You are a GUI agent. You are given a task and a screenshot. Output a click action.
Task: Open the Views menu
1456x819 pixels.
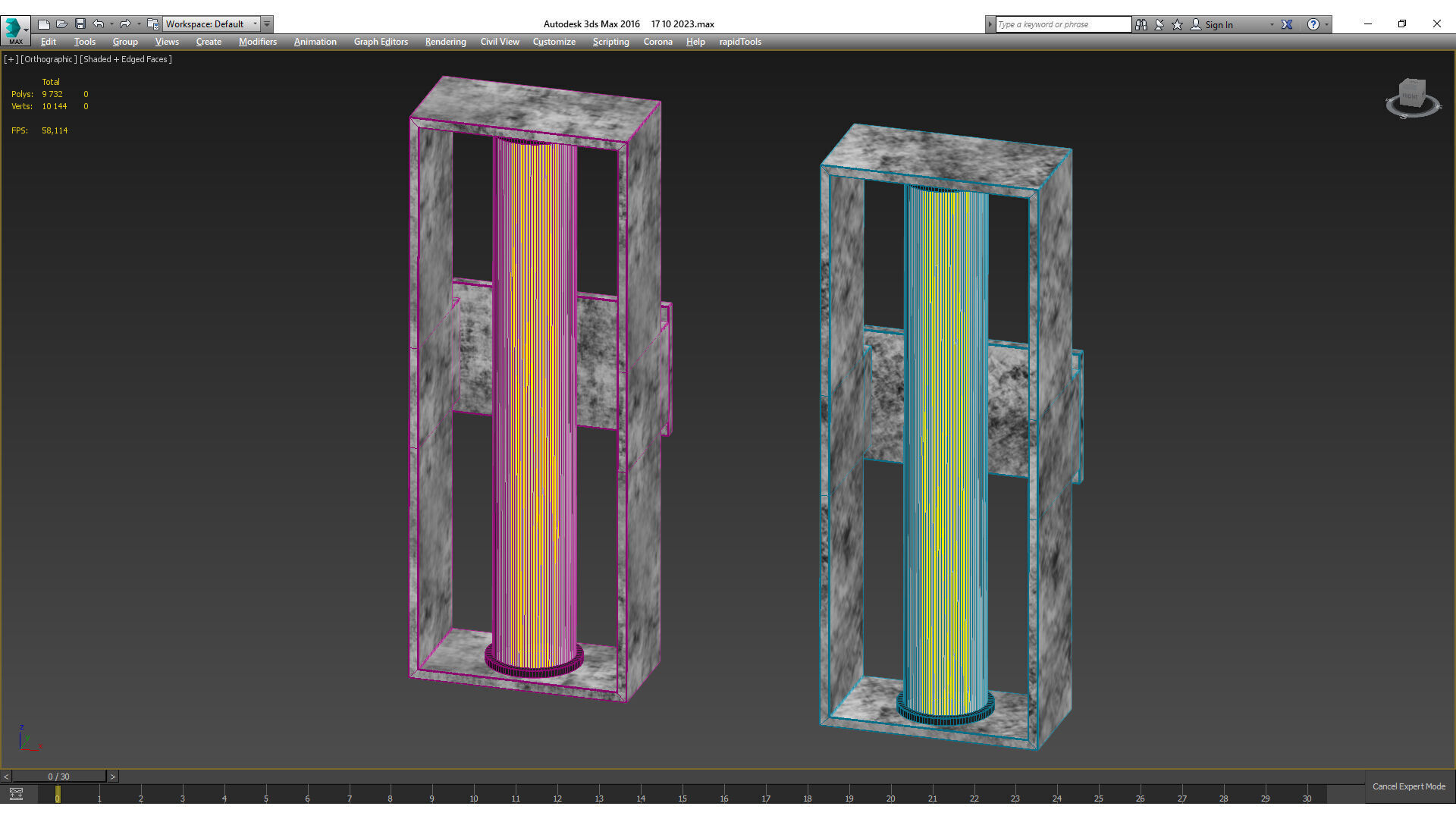(x=167, y=42)
